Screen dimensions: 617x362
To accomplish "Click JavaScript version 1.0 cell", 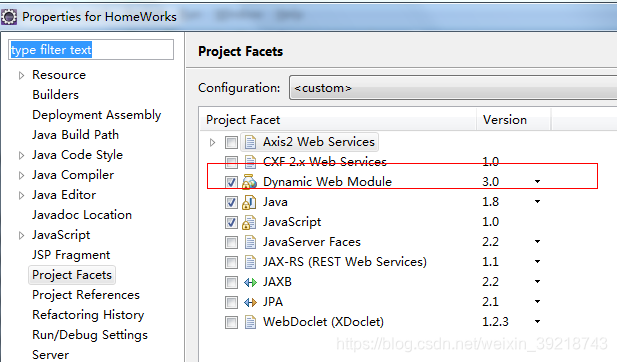I will pyautogui.click(x=491, y=222).
